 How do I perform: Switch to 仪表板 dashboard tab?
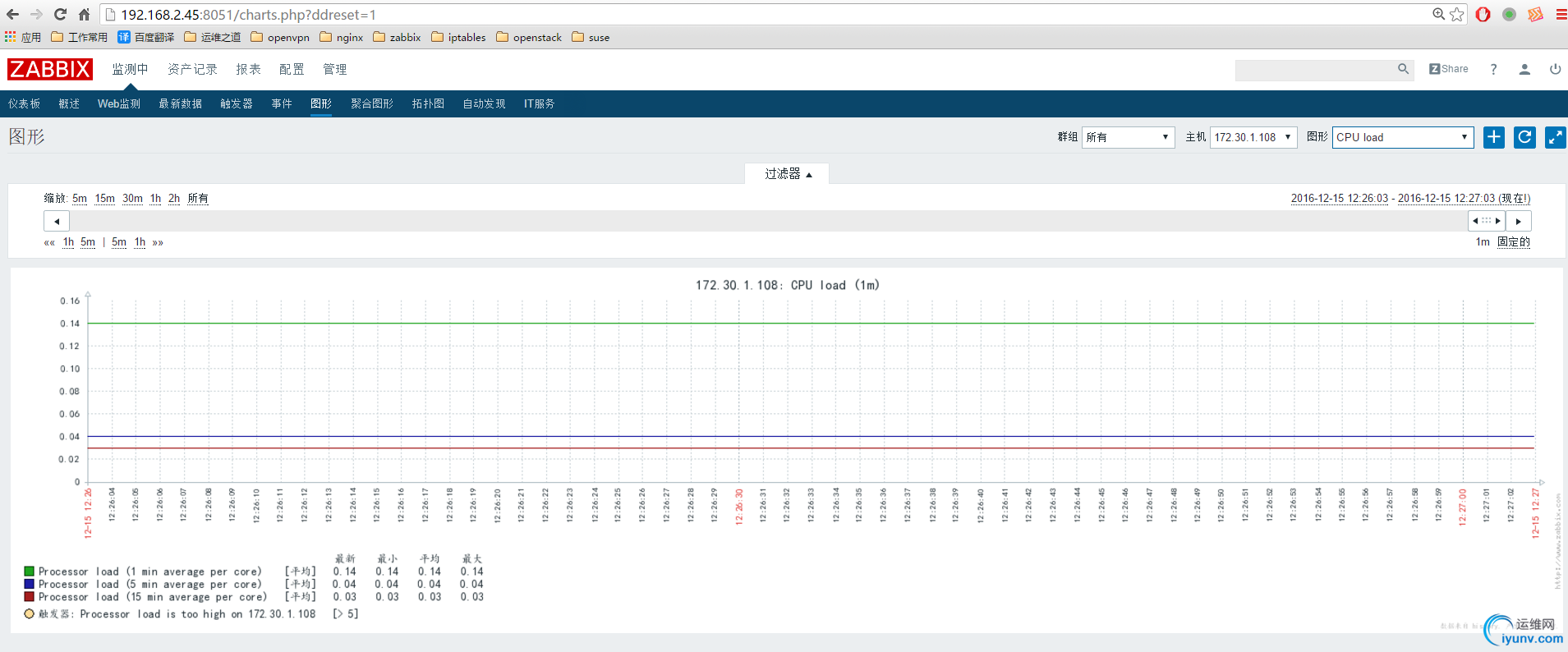(24, 103)
